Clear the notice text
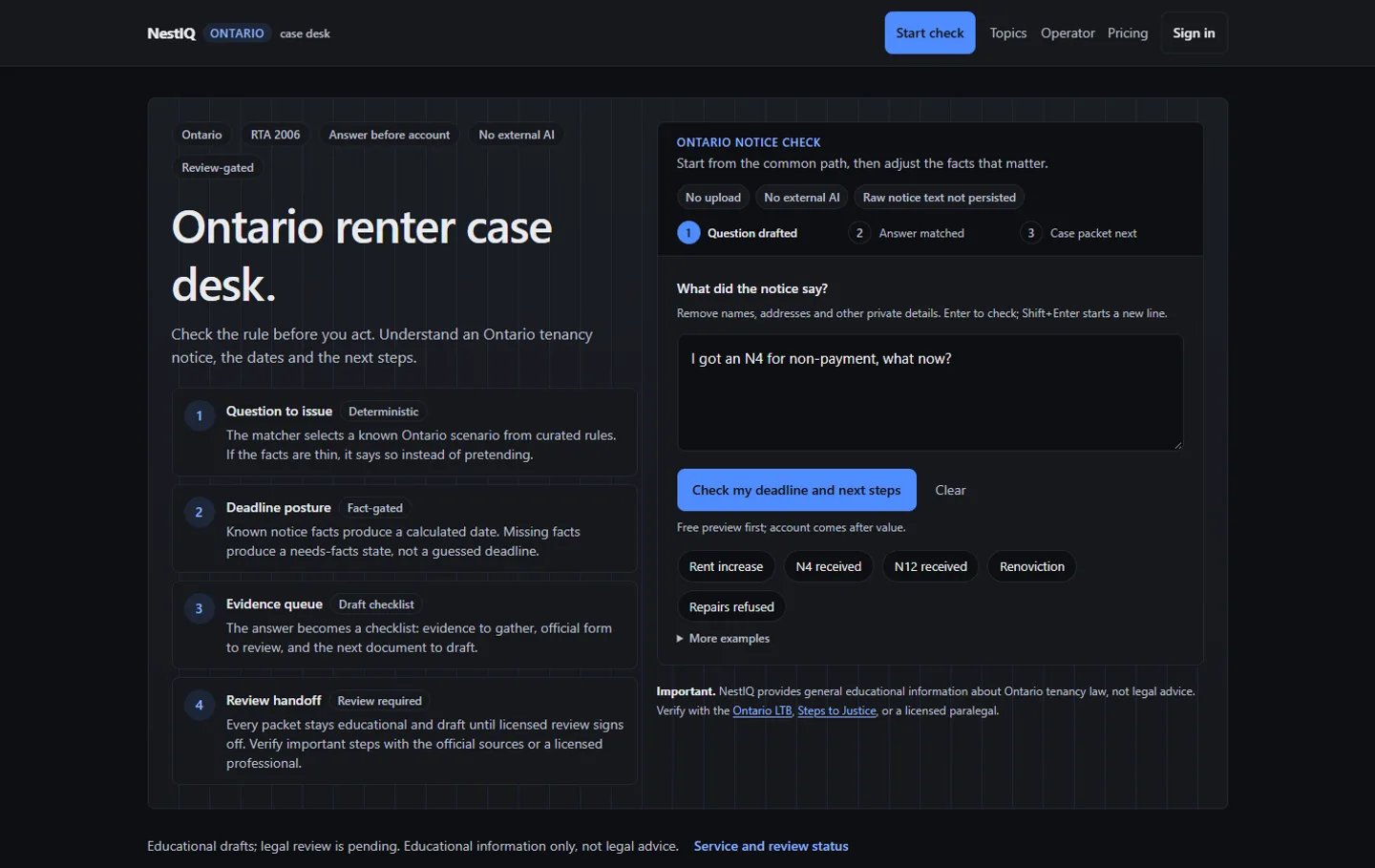 point(950,490)
